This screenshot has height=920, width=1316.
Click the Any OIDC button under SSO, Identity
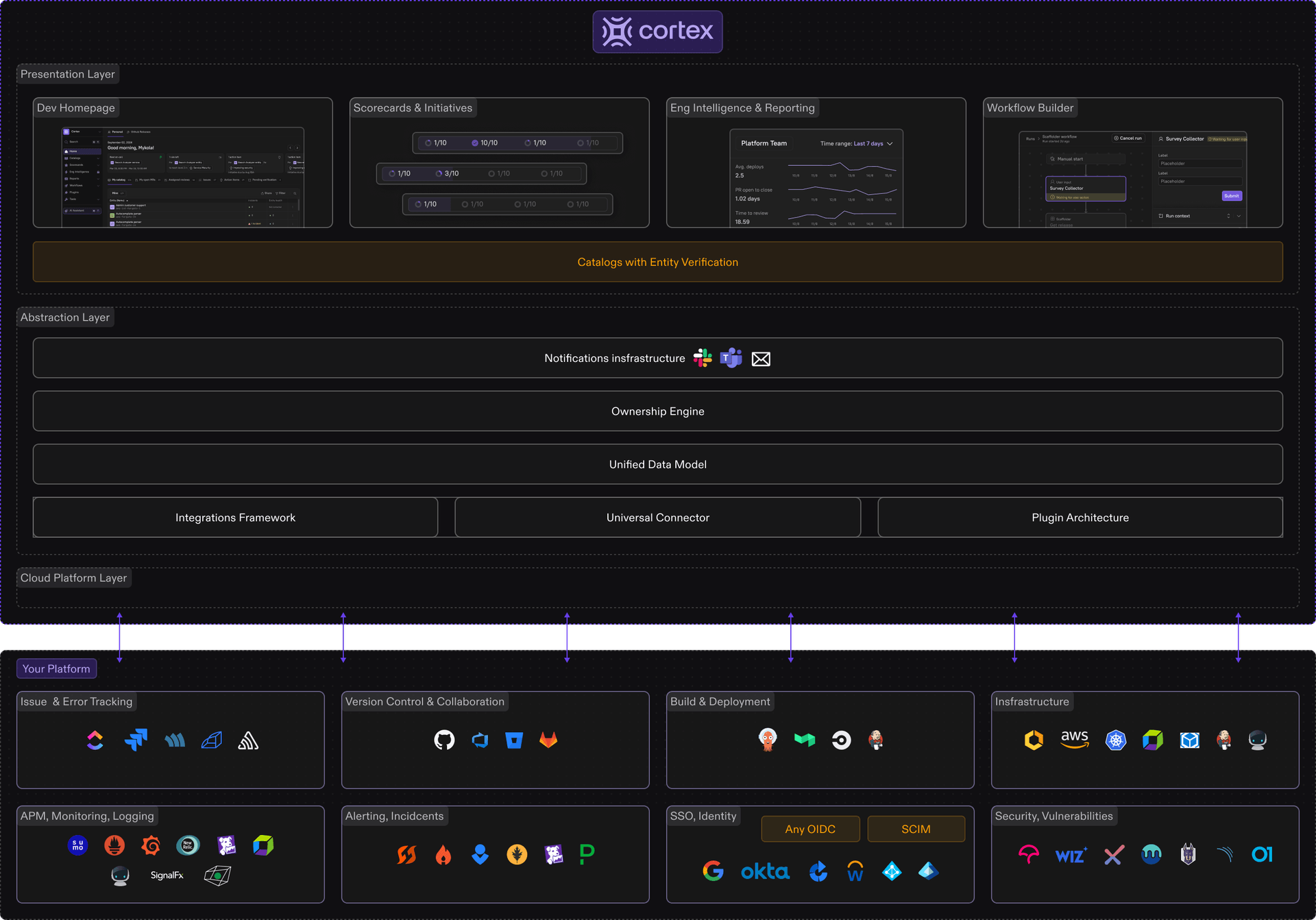[810, 829]
